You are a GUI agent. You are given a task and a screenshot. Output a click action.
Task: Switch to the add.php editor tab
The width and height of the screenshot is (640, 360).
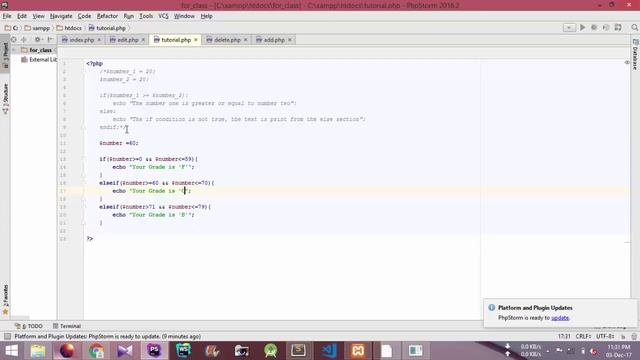click(274, 40)
